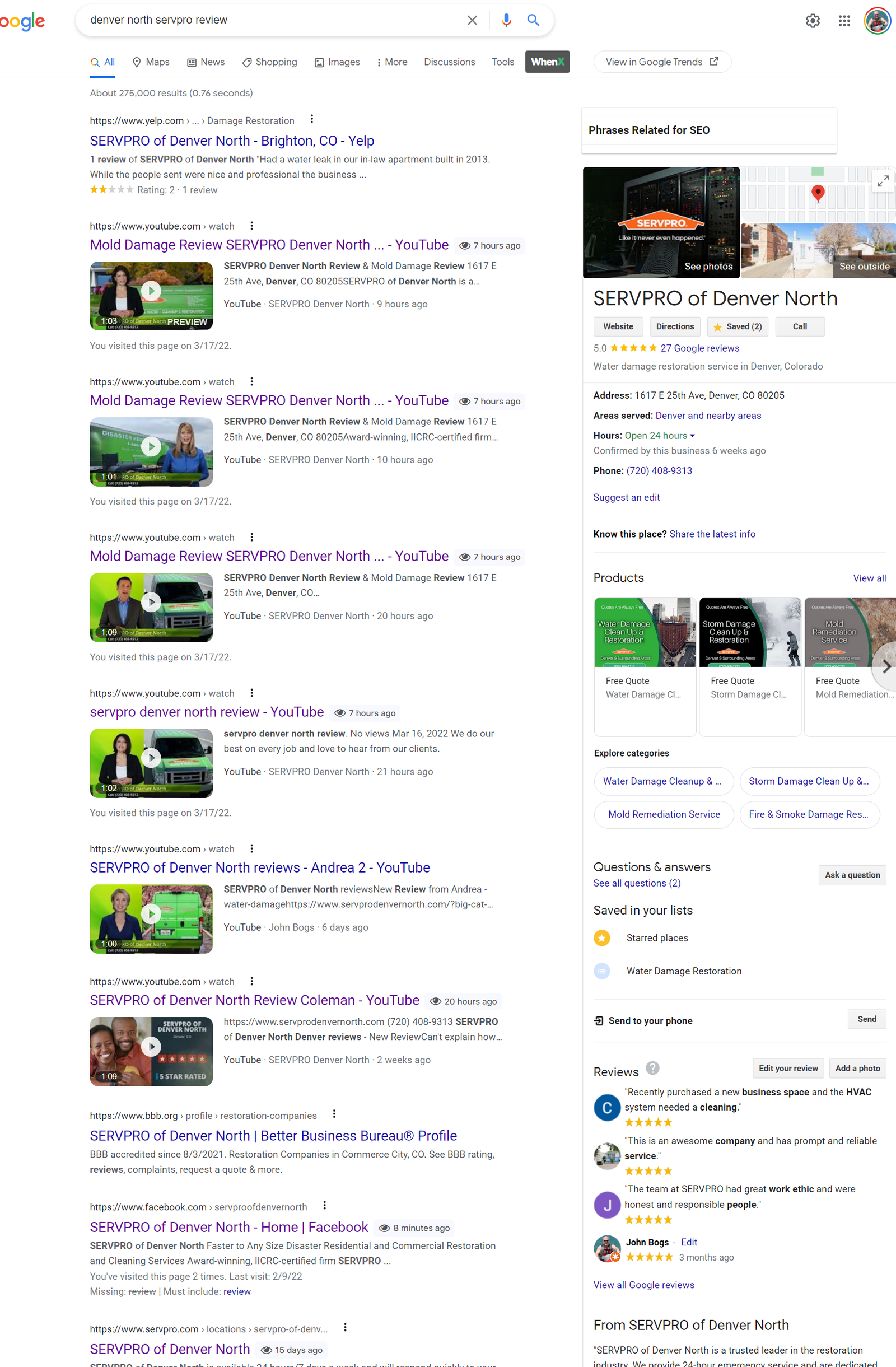
Task: Open the SERVPRO Yelp result title
Action: (232, 141)
